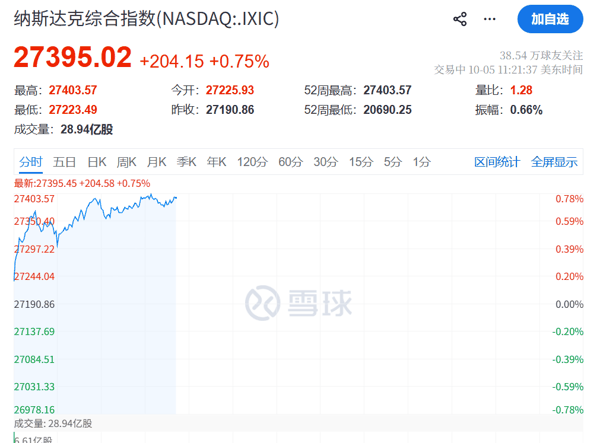Viewport: 600px width, 443px height.
Task: Show the 60分 interval chart
Action: (x=290, y=162)
